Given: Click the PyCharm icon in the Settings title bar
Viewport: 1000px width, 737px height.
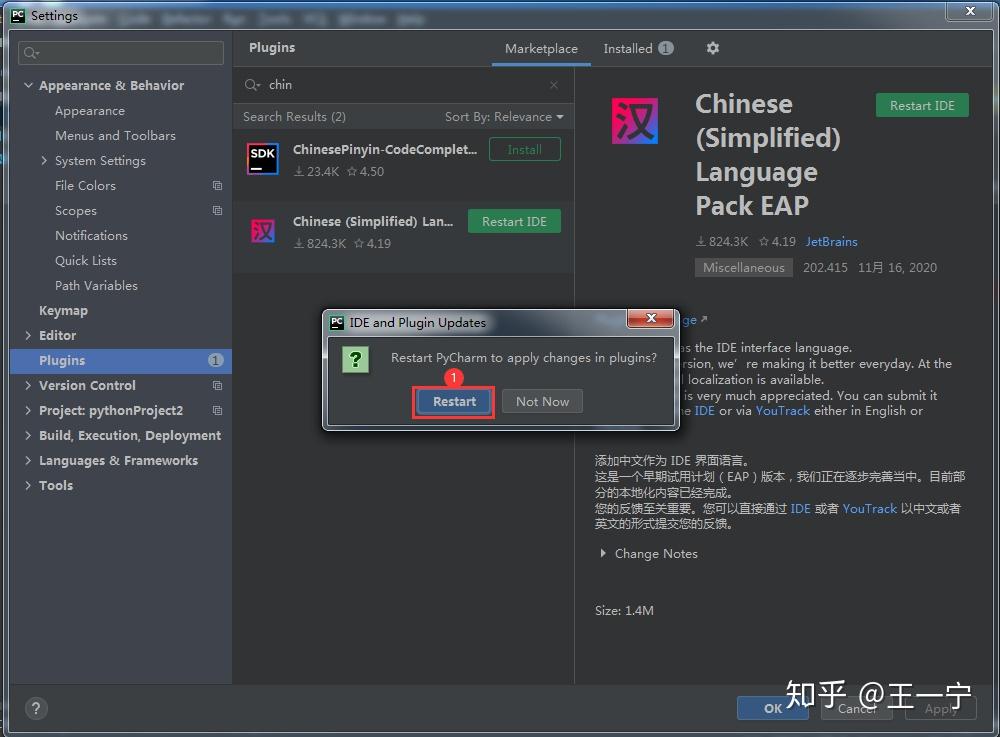Looking at the screenshot, I should tap(18, 15).
